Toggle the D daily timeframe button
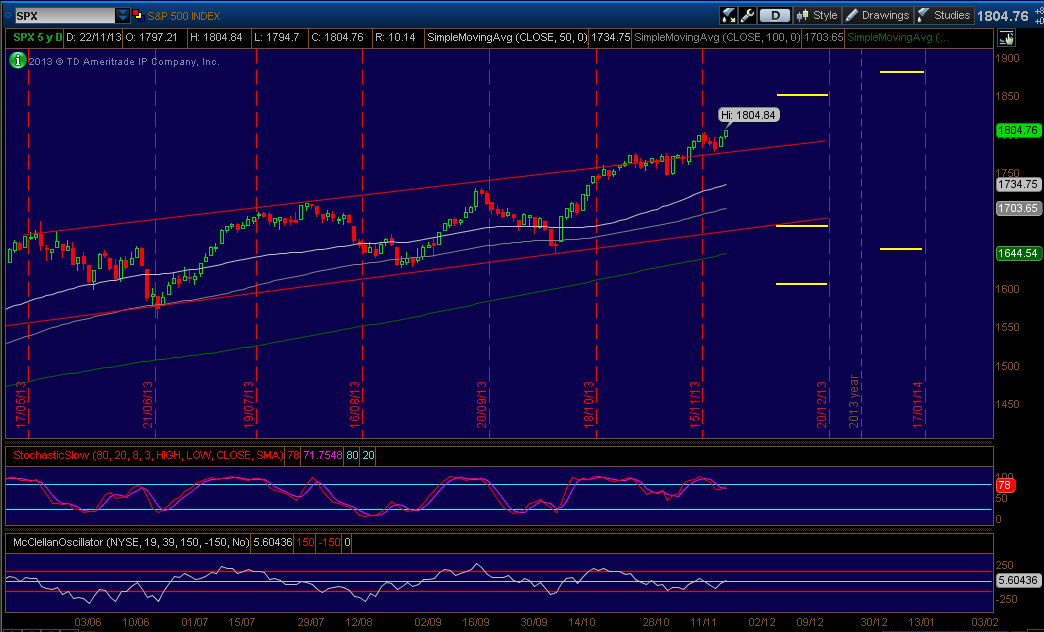 [774, 15]
